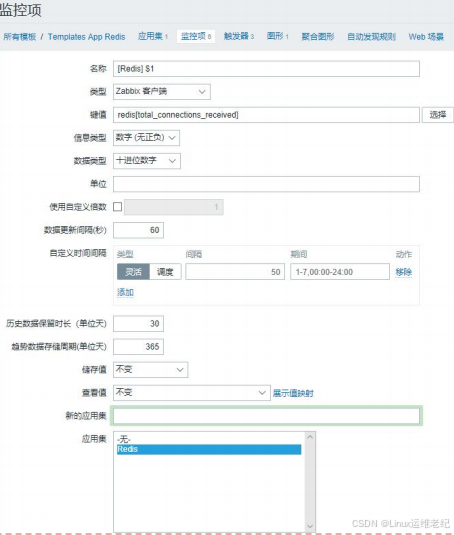Click the disabled custom multiplier field
This screenshot has width=454, height=535.
tap(174, 207)
